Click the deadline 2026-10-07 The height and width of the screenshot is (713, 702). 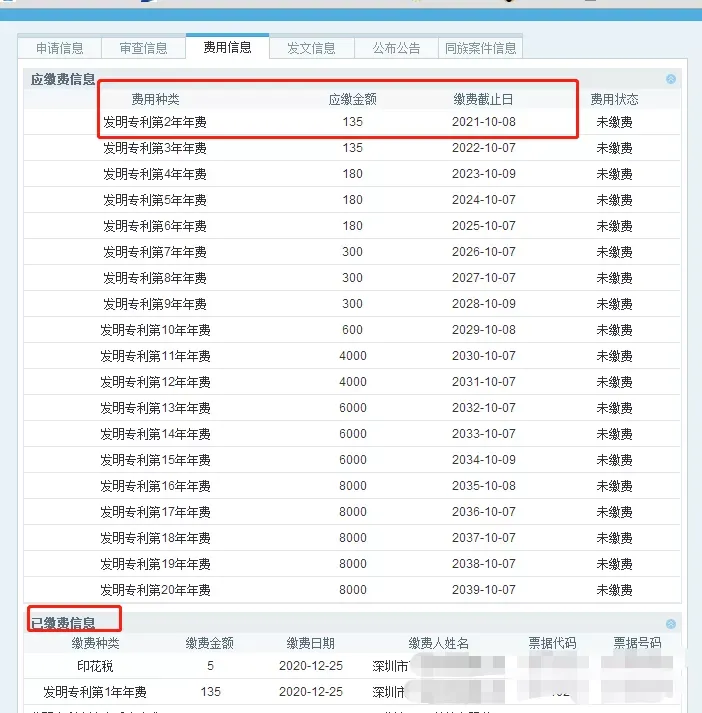484,251
